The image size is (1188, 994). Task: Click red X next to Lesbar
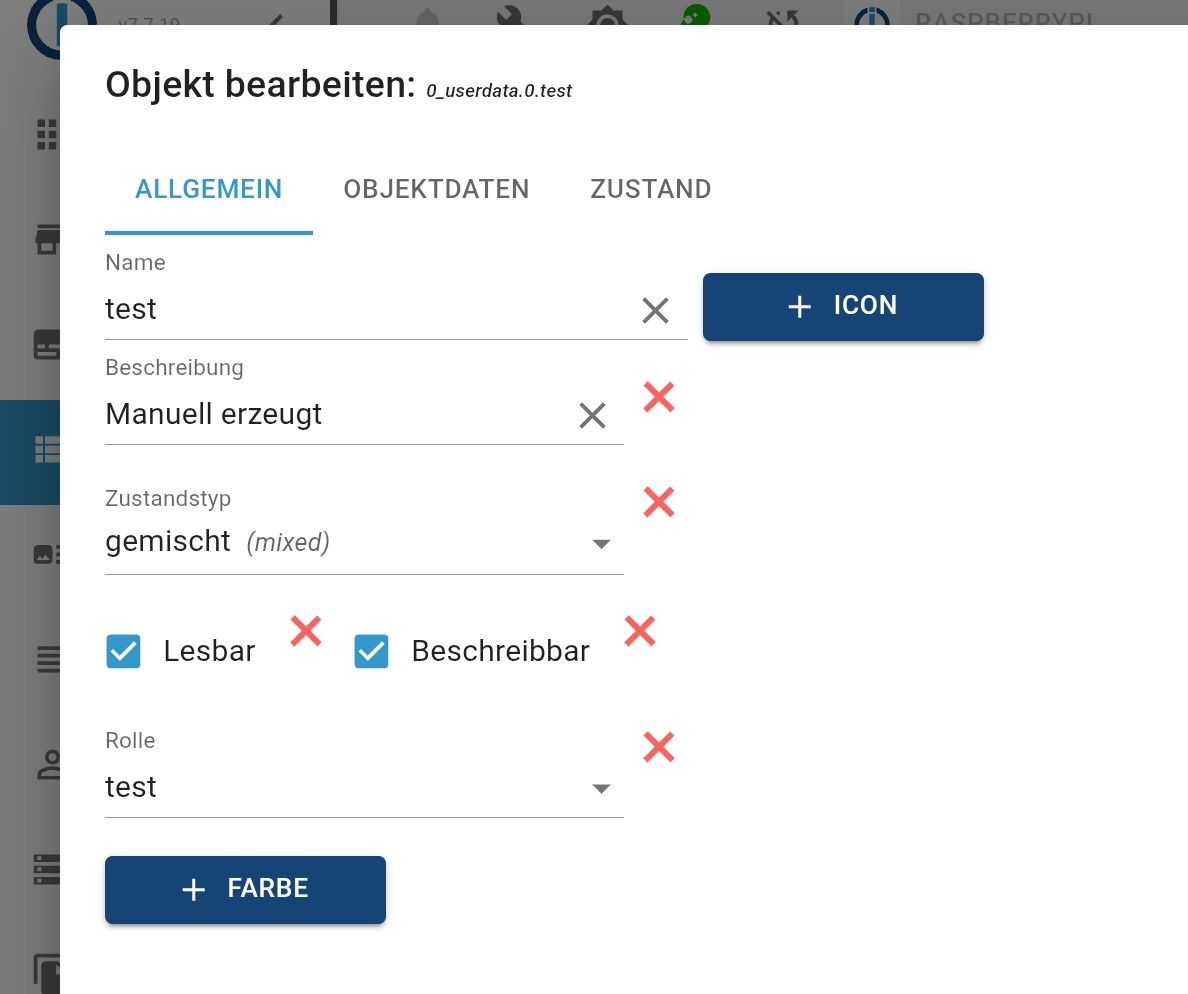coord(306,631)
